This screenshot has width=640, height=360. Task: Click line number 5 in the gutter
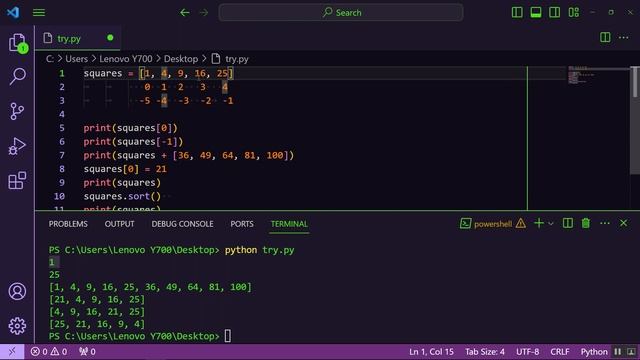(x=62, y=128)
